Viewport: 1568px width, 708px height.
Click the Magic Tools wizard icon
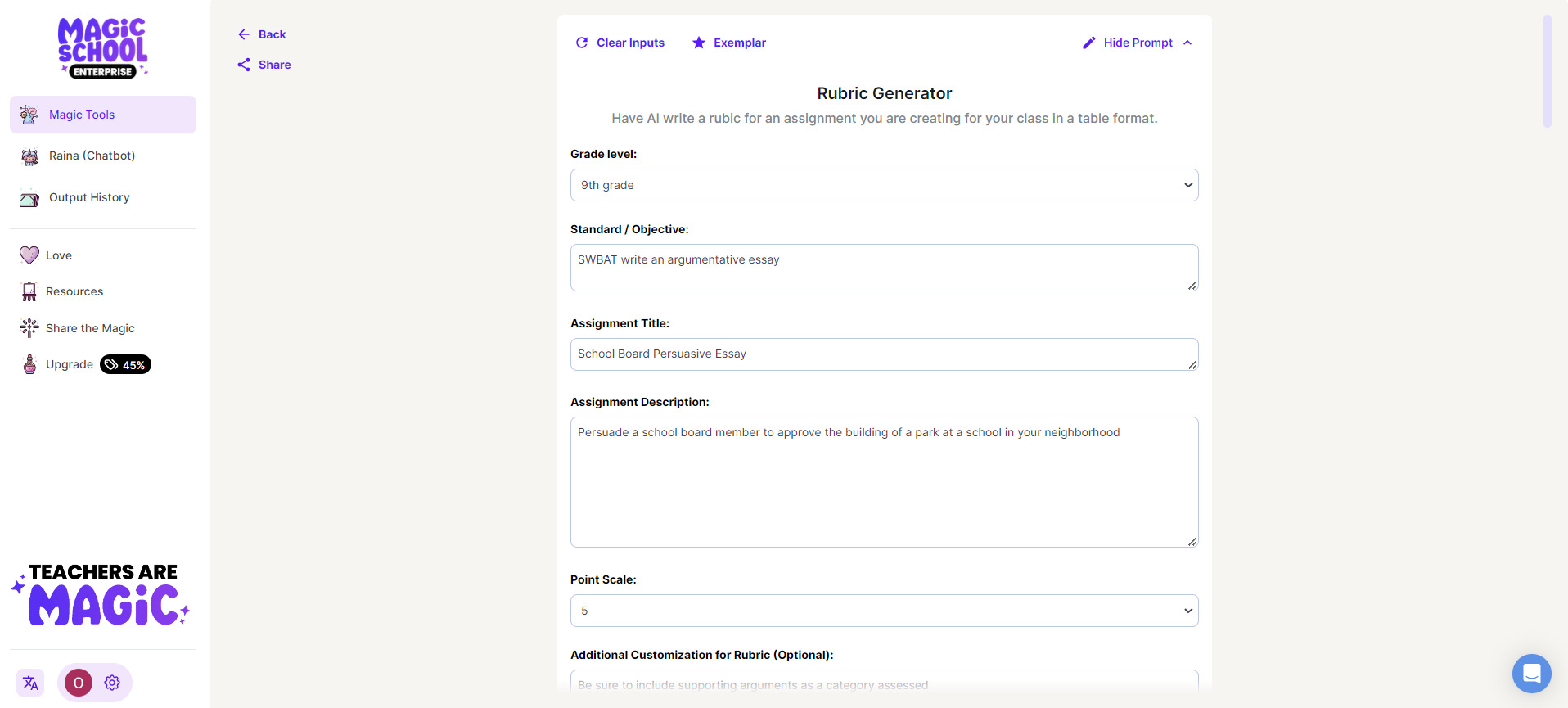[29, 115]
